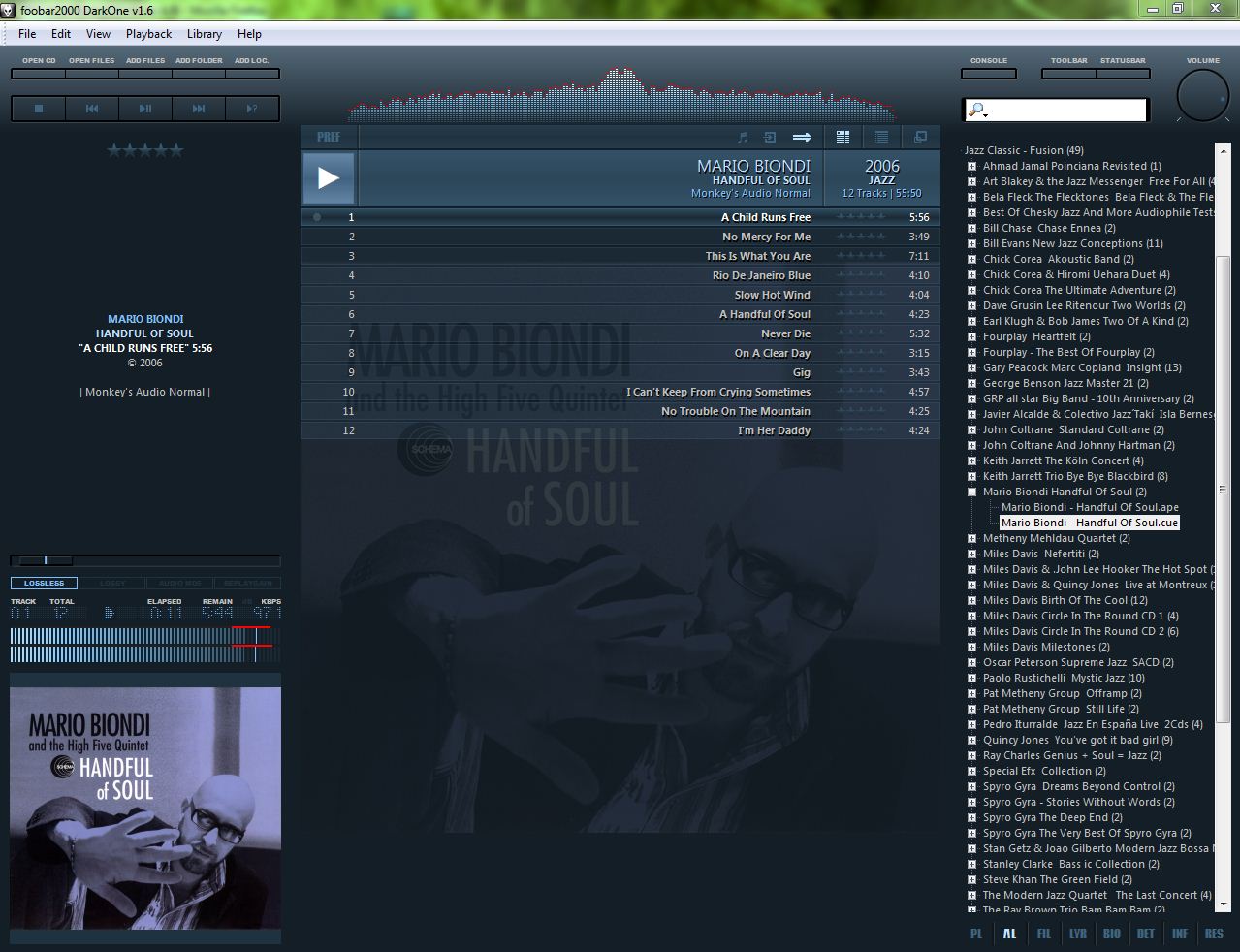The height and width of the screenshot is (952, 1240).
Task: Click the playback order arrows icon
Action: [x=802, y=137]
